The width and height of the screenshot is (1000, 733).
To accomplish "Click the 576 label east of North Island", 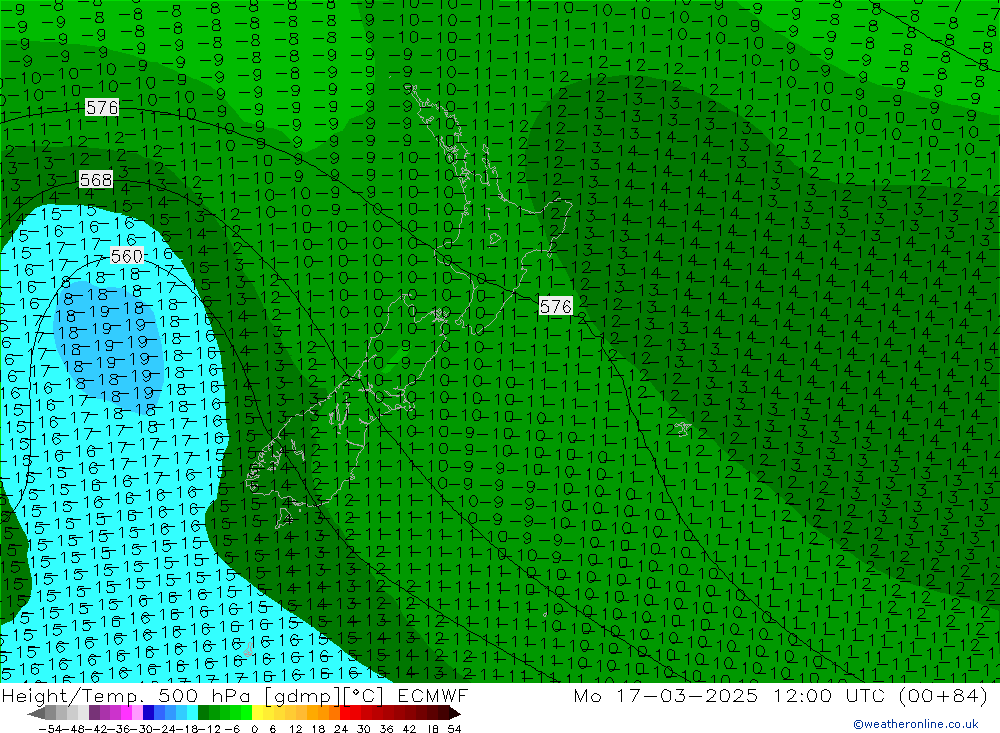I will click(x=556, y=306).
